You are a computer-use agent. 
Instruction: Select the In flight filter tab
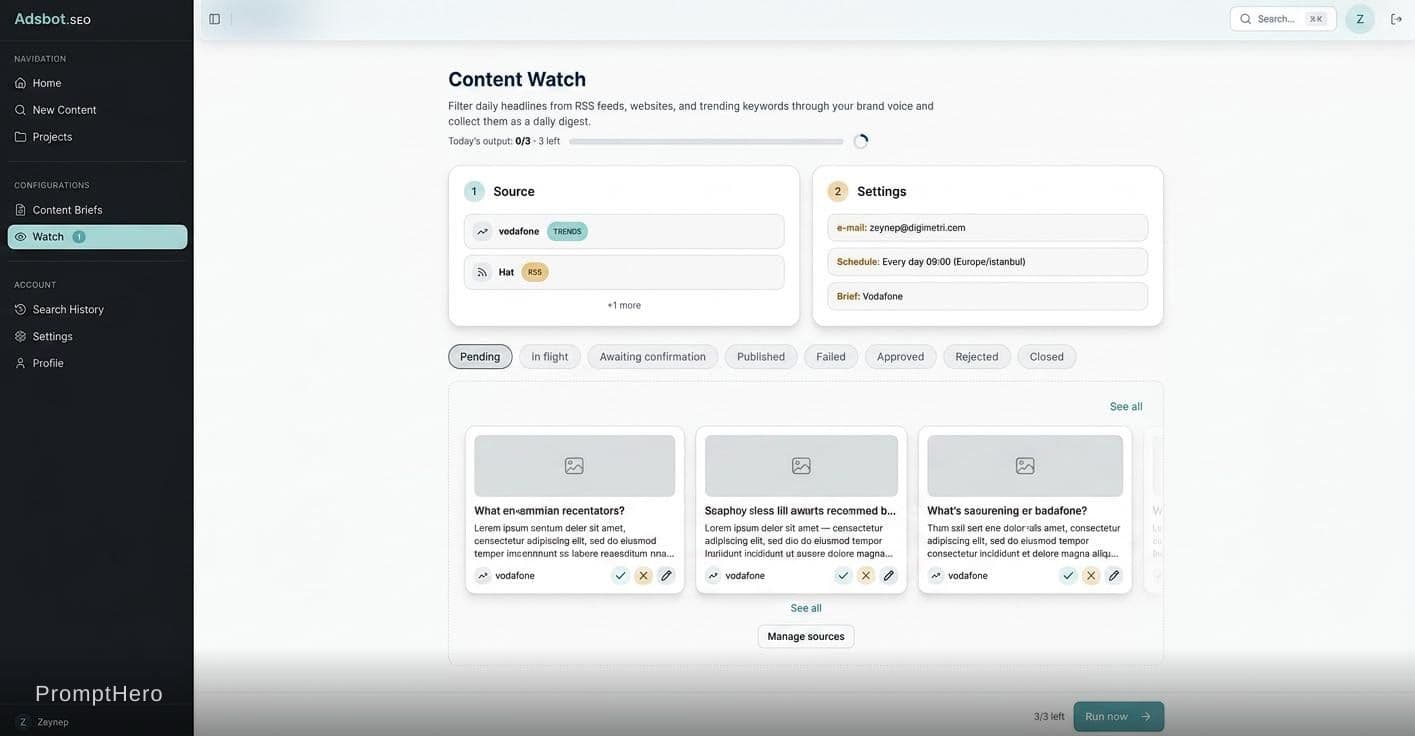coord(550,357)
